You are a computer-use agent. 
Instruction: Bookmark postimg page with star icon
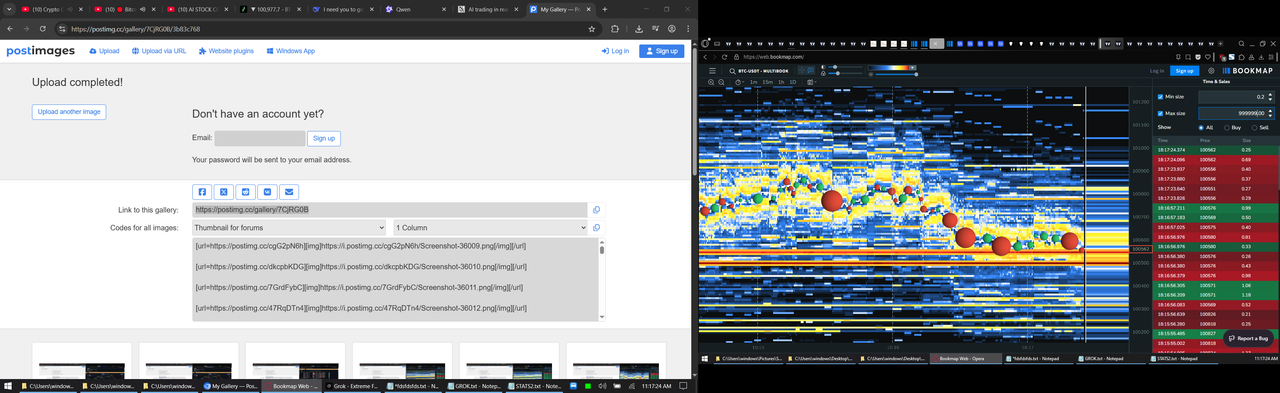click(592, 29)
